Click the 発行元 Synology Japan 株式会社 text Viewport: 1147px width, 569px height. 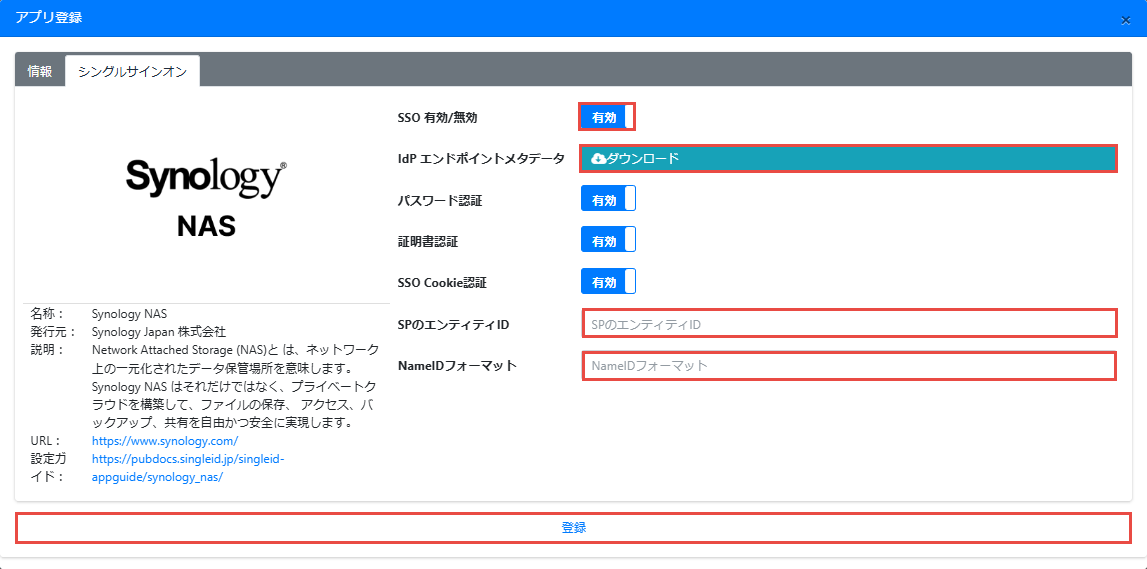tap(158, 331)
